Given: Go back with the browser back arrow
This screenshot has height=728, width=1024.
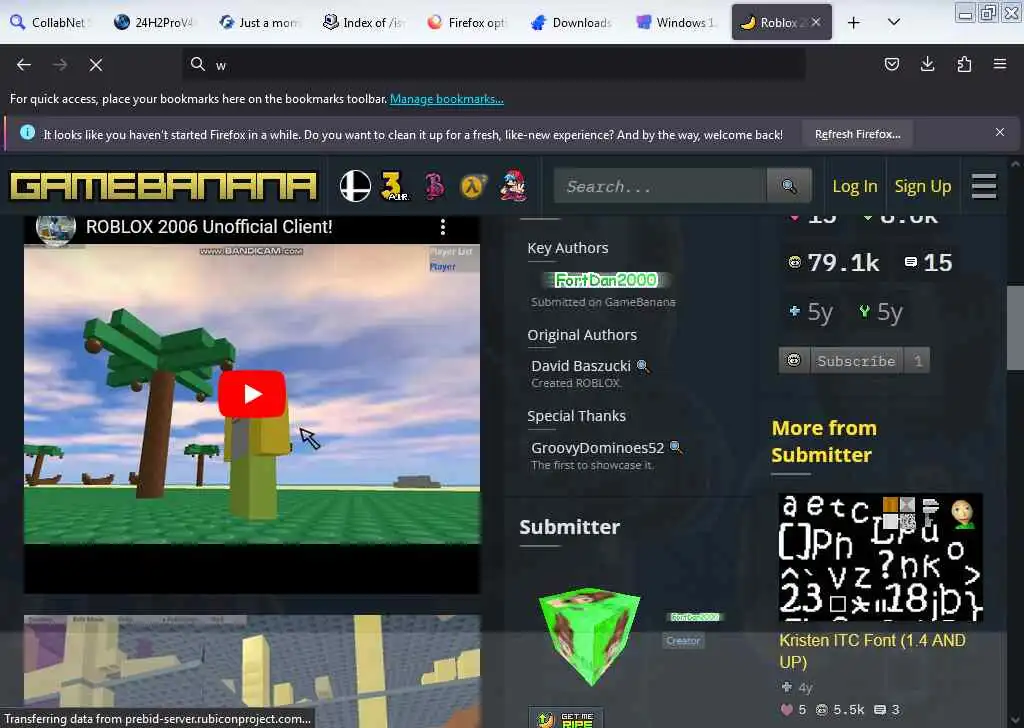Looking at the screenshot, I should [x=24, y=65].
